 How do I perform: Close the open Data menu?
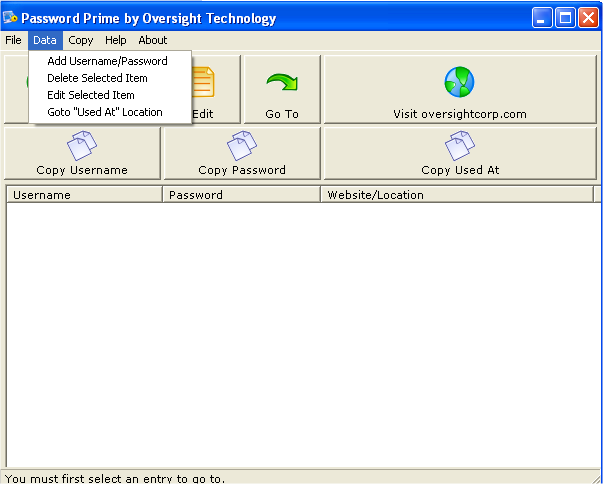(x=45, y=40)
